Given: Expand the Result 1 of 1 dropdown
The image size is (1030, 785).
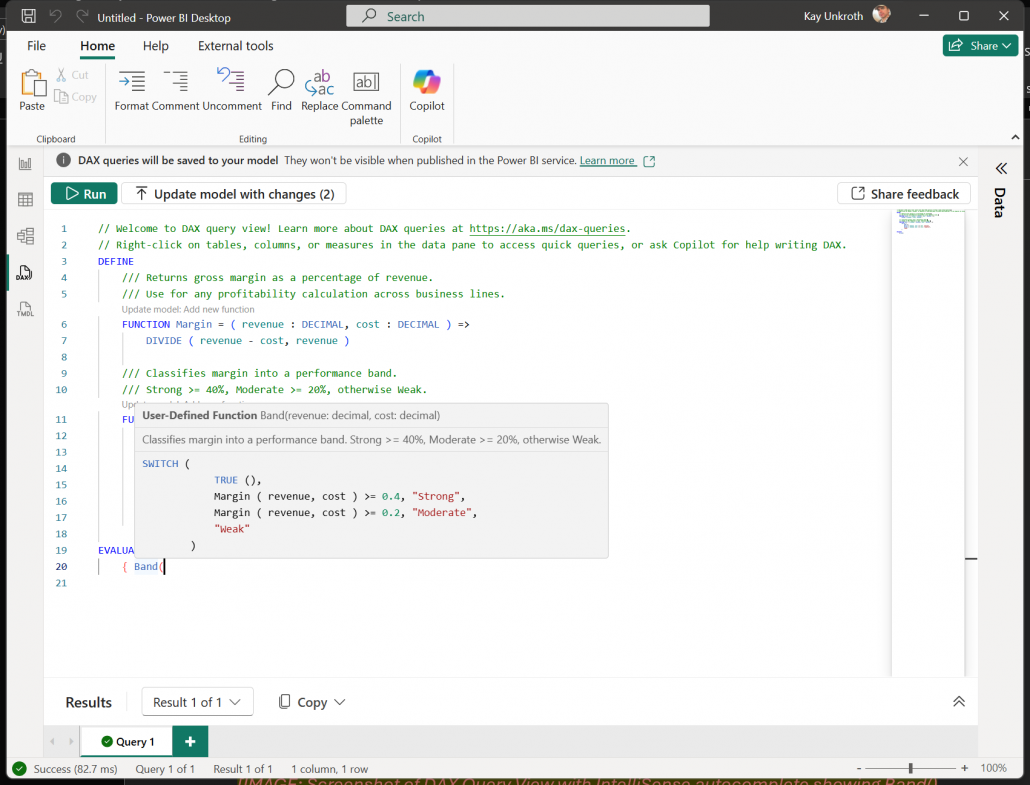Looking at the screenshot, I should pos(197,702).
